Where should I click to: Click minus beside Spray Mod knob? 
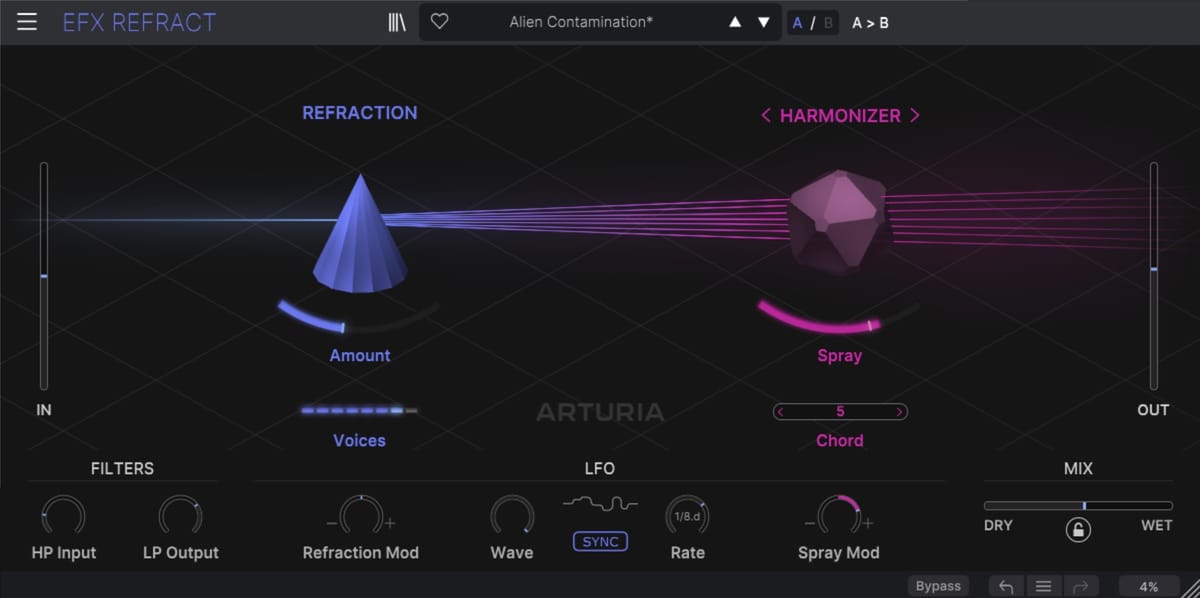tap(810, 523)
